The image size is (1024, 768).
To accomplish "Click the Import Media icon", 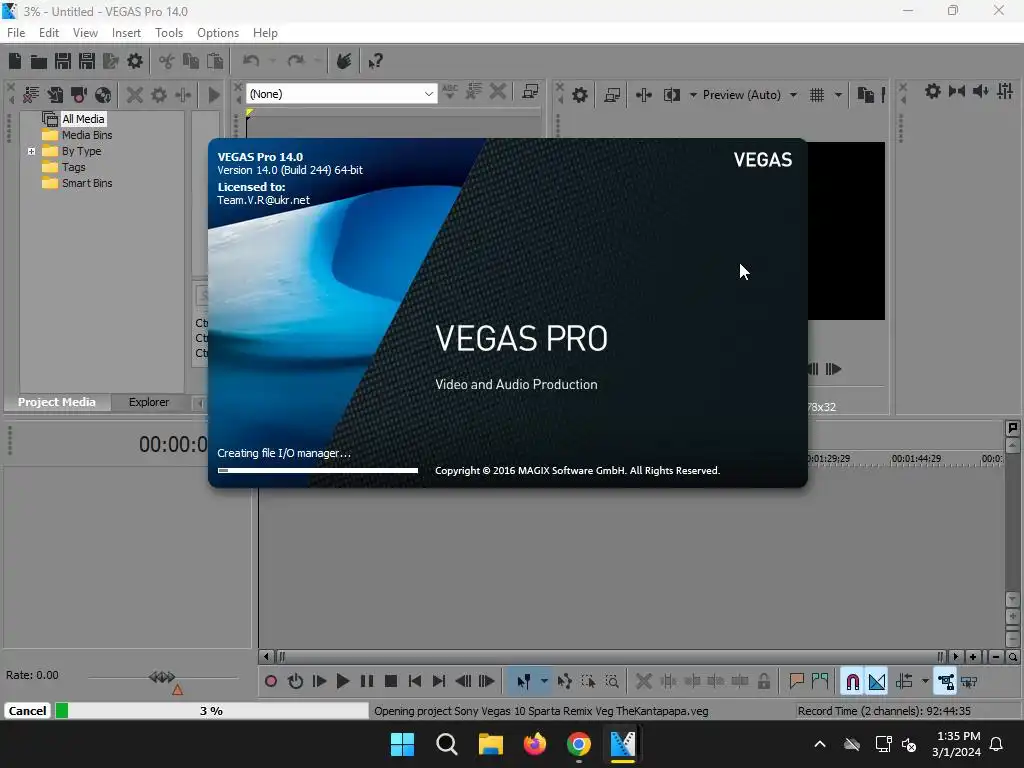I will coord(55,95).
